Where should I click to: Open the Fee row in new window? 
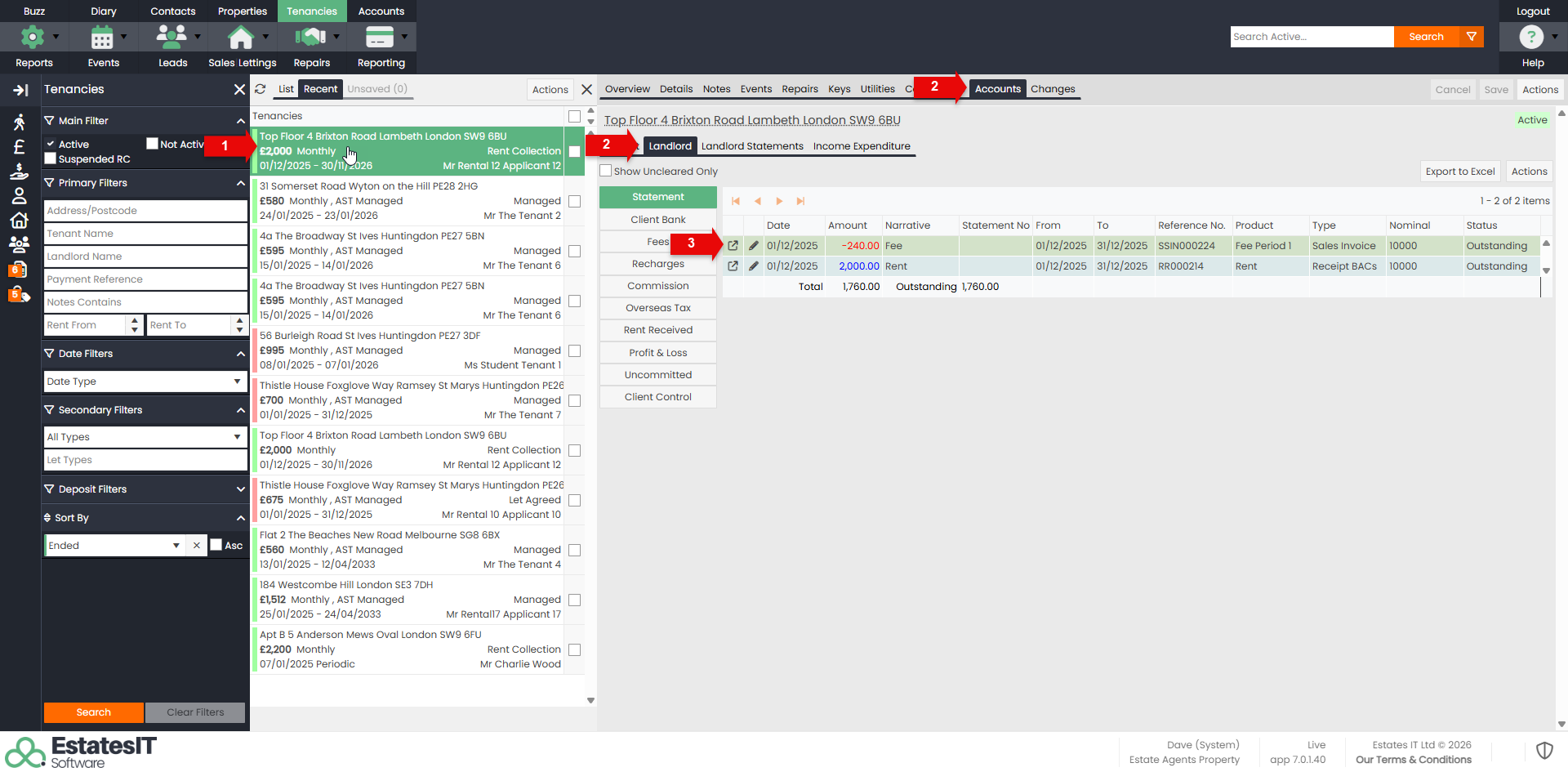(x=733, y=246)
